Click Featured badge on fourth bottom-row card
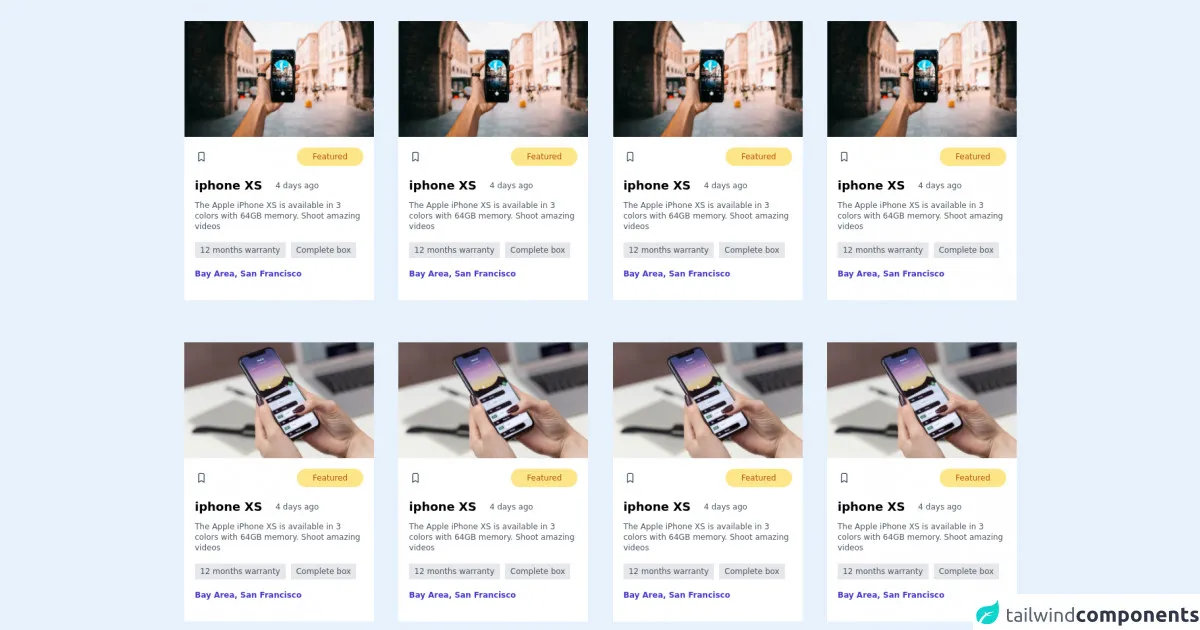 point(972,478)
